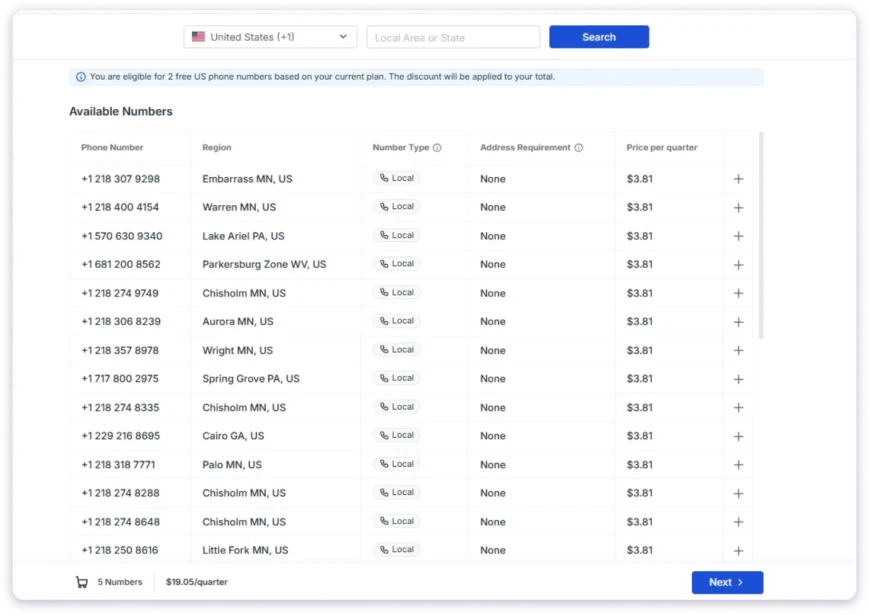This screenshot has width=869, height=615.
Task: Click the Local Area or State field
Action: point(453,38)
